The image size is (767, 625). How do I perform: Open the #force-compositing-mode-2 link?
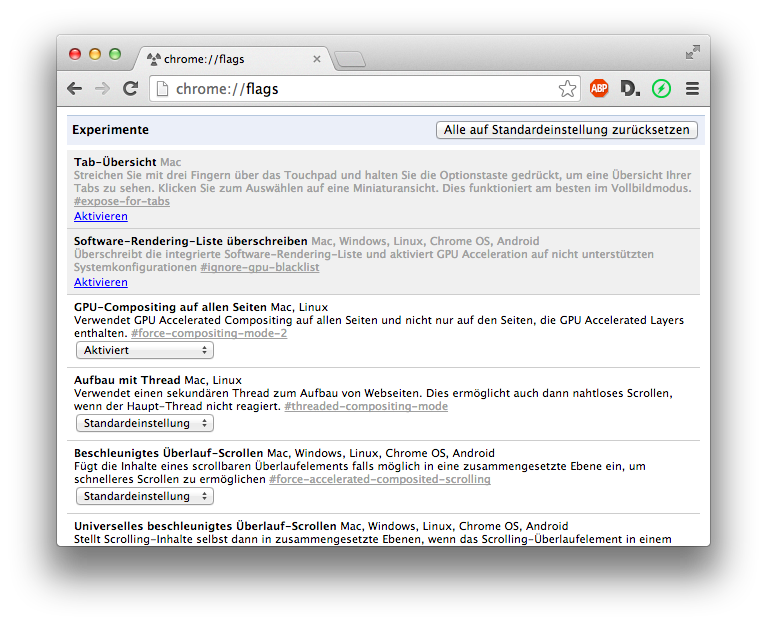click(209, 334)
